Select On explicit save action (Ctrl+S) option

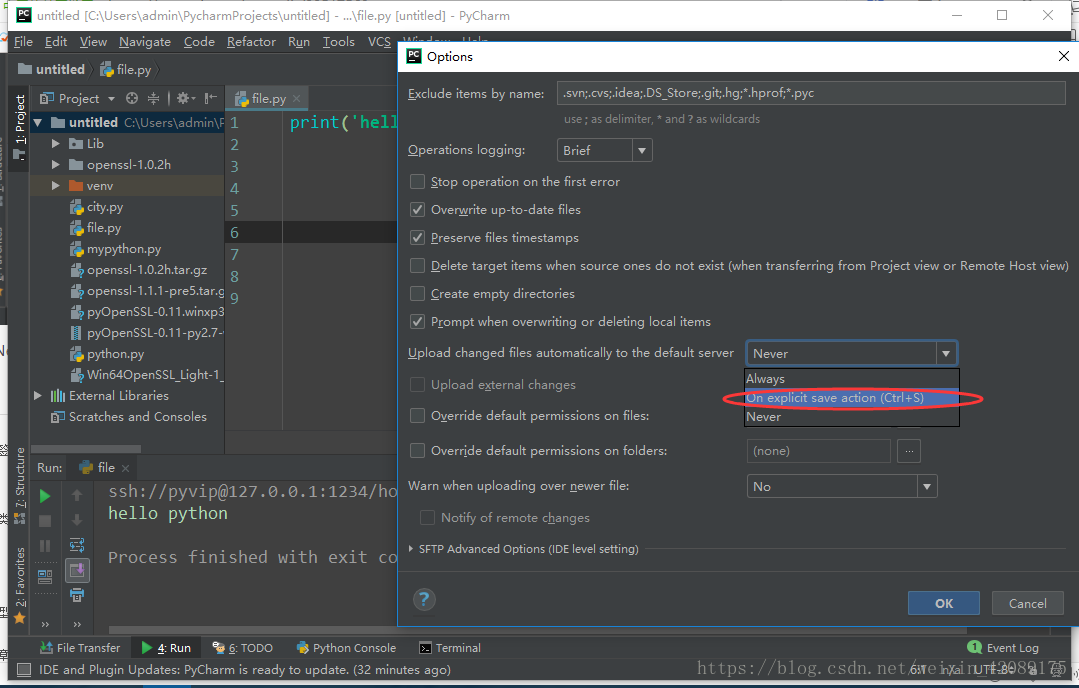[x=835, y=398]
